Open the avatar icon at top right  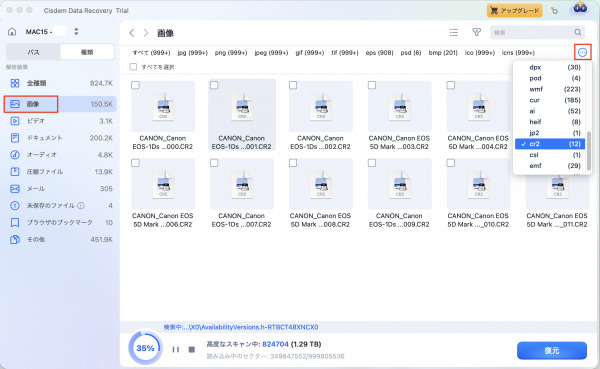(x=580, y=9)
